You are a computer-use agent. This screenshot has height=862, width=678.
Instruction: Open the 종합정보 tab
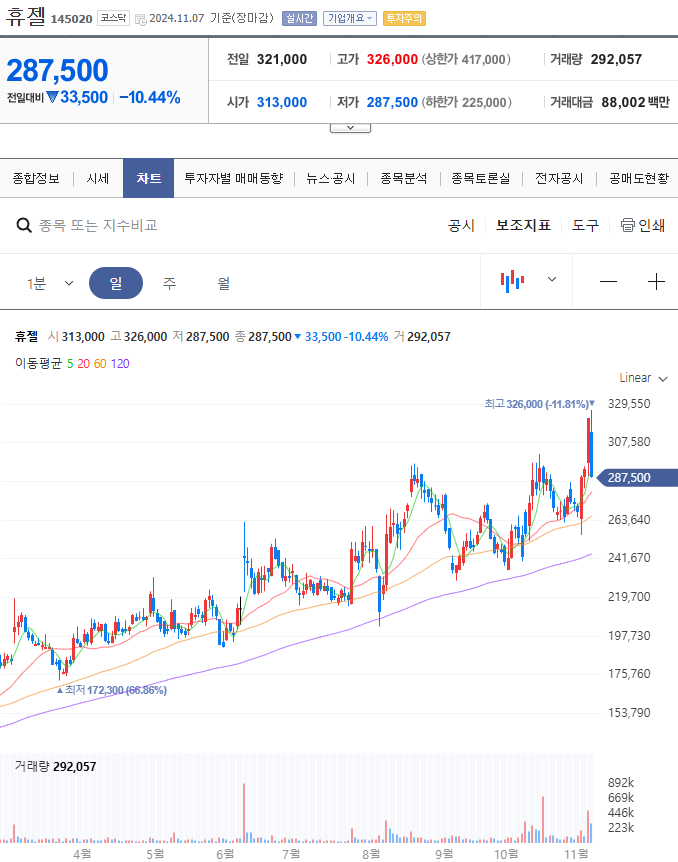pos(36,178)
